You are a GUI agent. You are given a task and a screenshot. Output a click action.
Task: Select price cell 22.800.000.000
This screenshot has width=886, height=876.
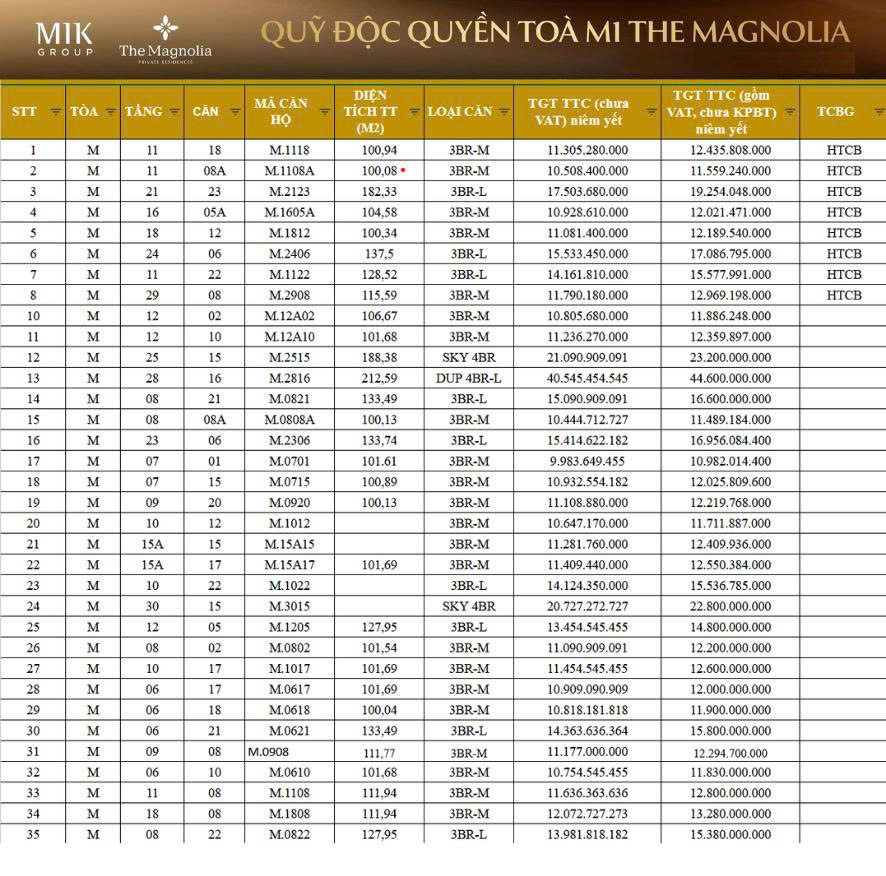[730, 606]
